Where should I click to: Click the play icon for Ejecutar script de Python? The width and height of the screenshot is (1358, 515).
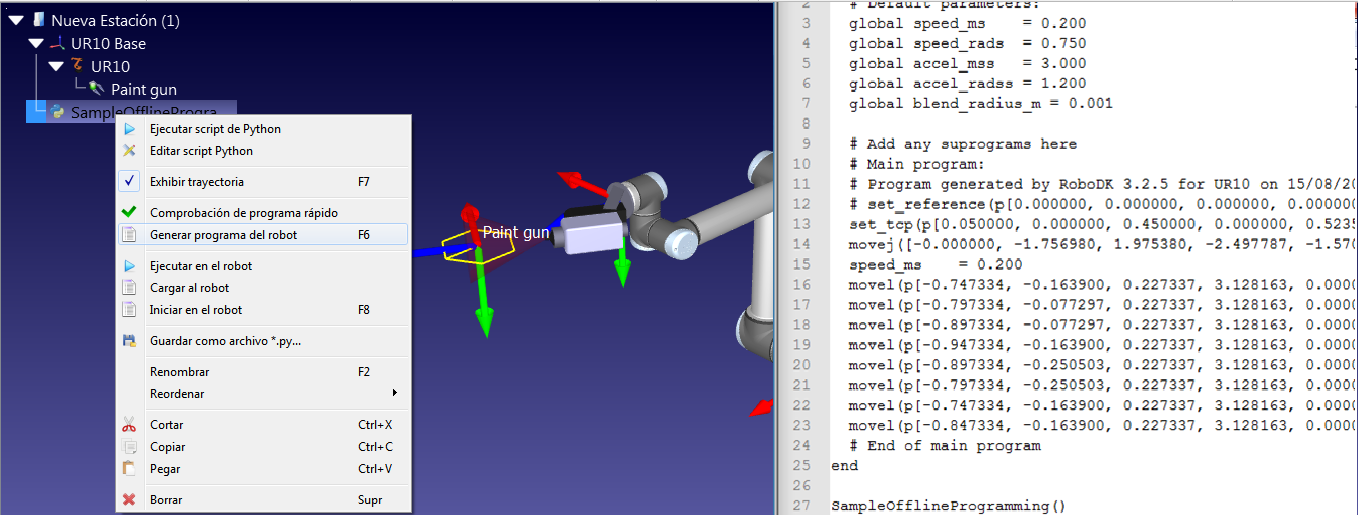[129, 129]
